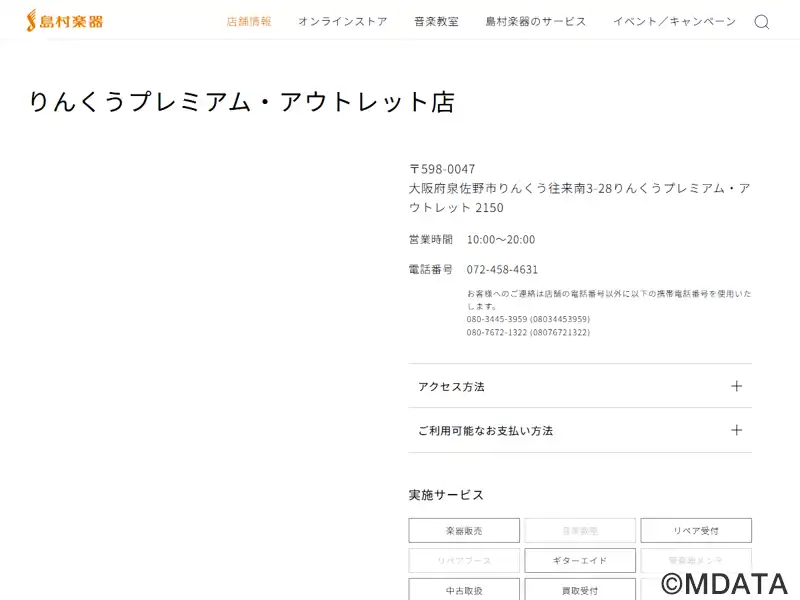Click the リペア受付 service button
This screenshot has height=600, width=800.
[x=696, y=531]
